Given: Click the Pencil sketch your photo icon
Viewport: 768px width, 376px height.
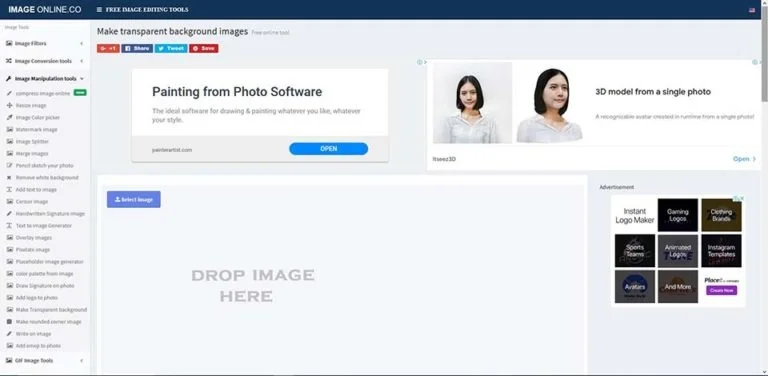Looking at the screenshot, I should click(9, 165).
